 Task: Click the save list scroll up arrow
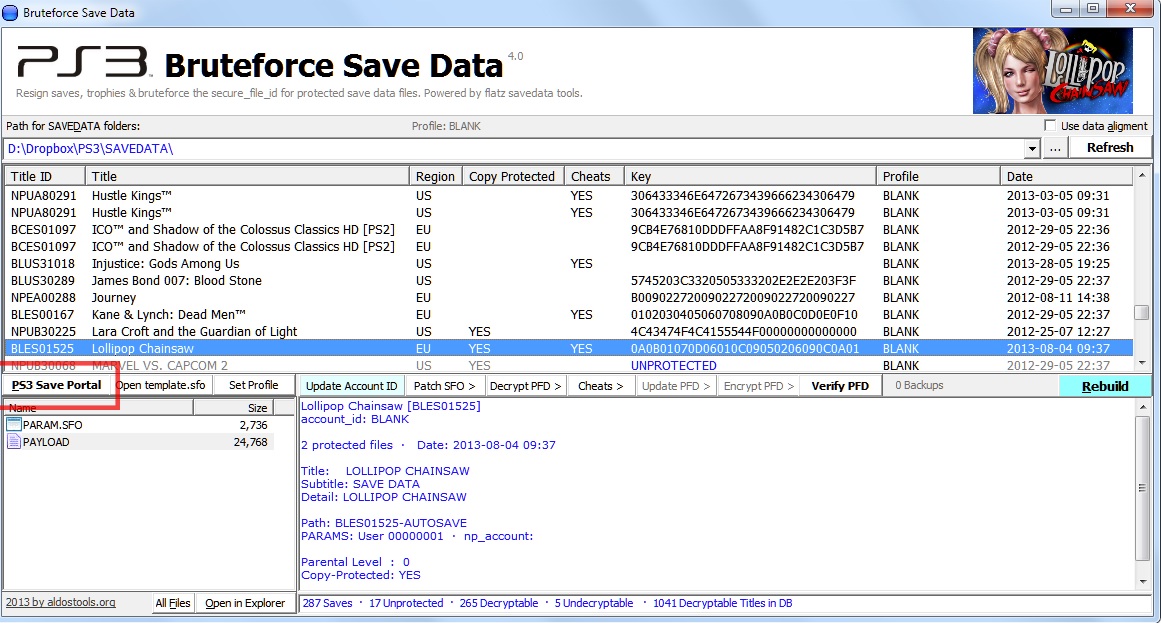point(1142,176)
